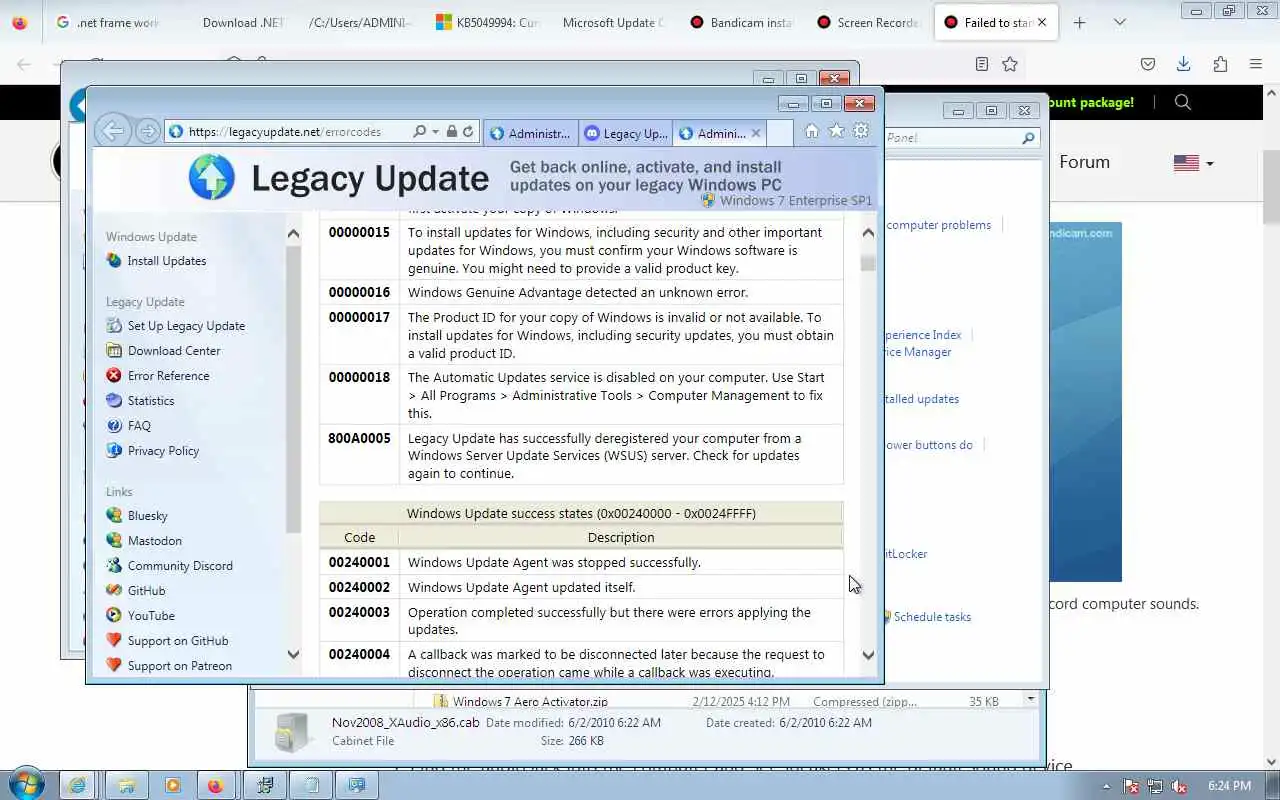Open the IE address bar autocomplete dropdown arrow
This screenshot has width=1280, height=800.
(436, 132)
